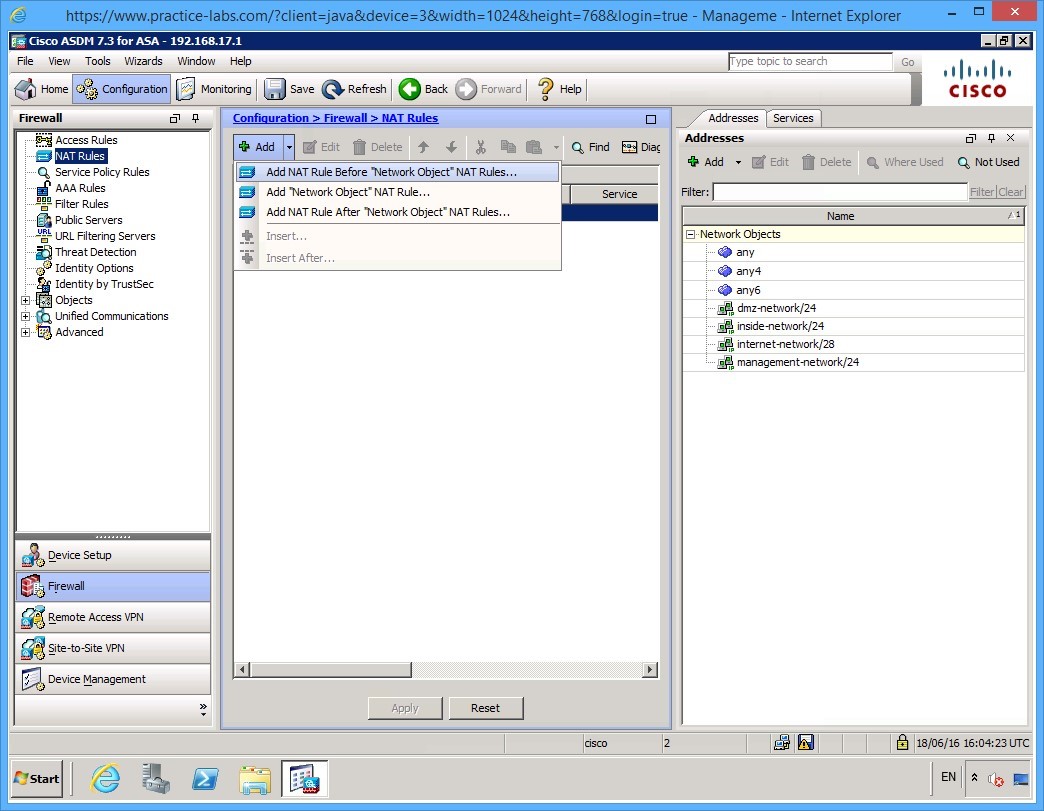The height and width of the screenshot is (811, 1044).
Task: Toggle auto-hide pin on Addresses panel
Action: [x=991, y=138]
